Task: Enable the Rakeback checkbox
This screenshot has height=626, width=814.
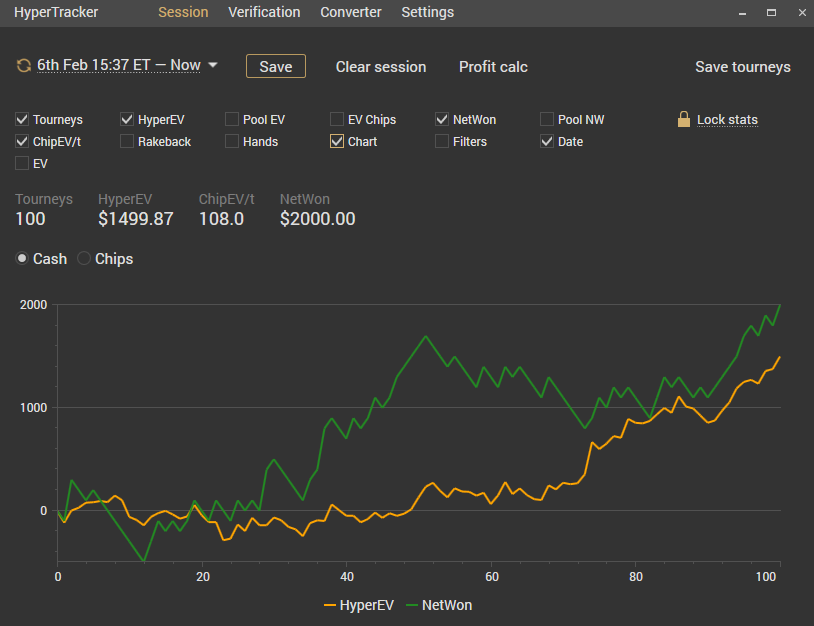Action: pos(127,141)
